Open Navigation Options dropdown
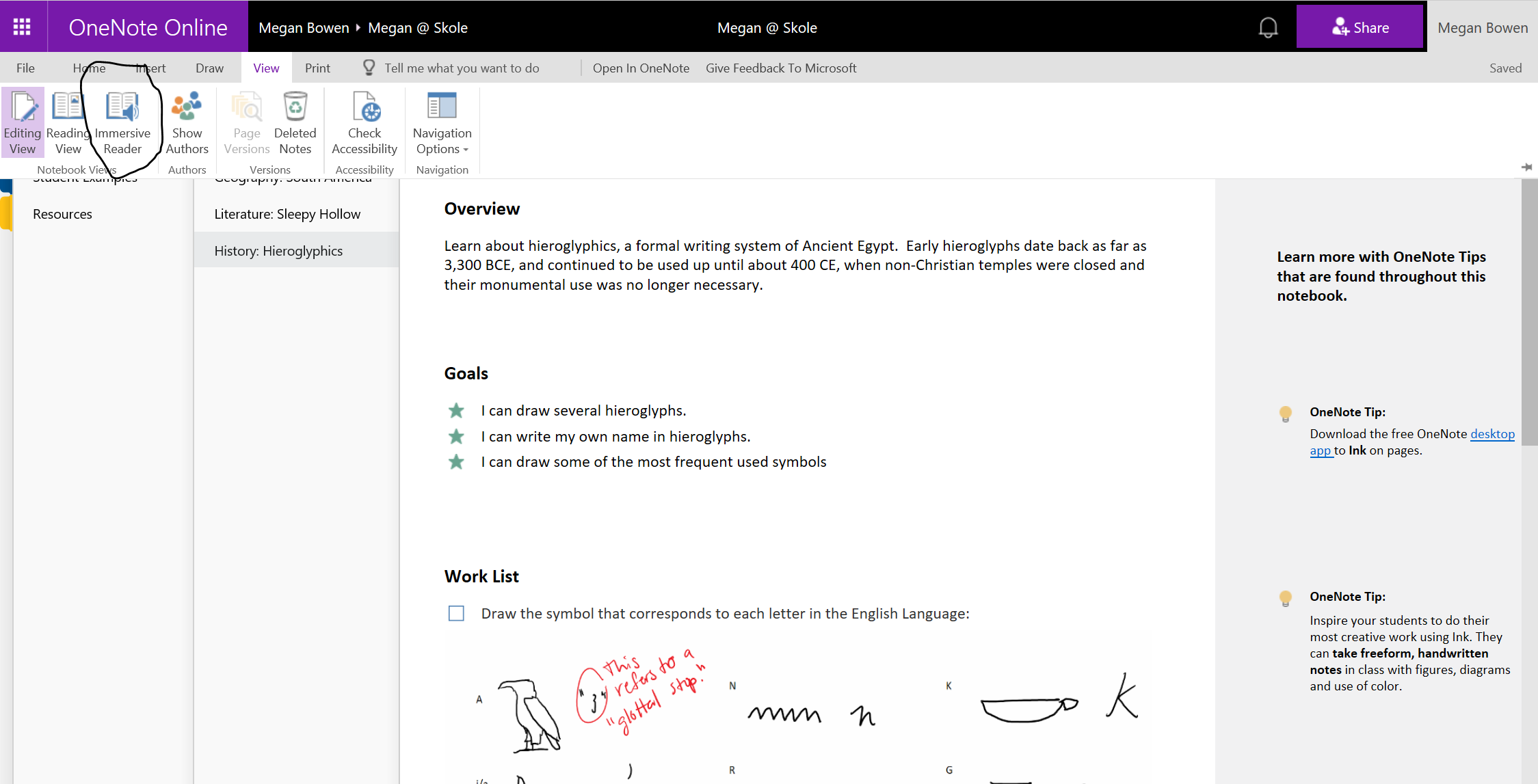 click(x=442, y=123)
